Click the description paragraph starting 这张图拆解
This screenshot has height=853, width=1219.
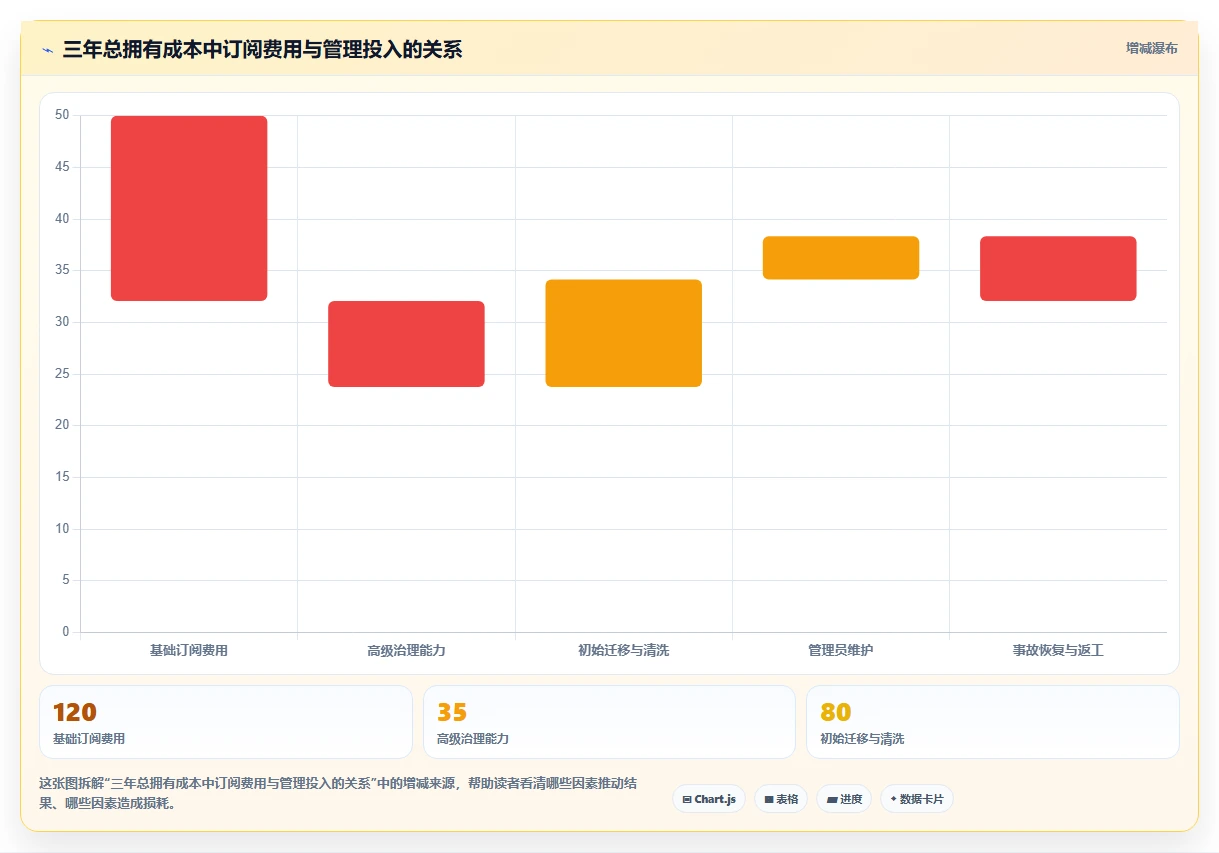pyautogui.click(x=337, y=793)
